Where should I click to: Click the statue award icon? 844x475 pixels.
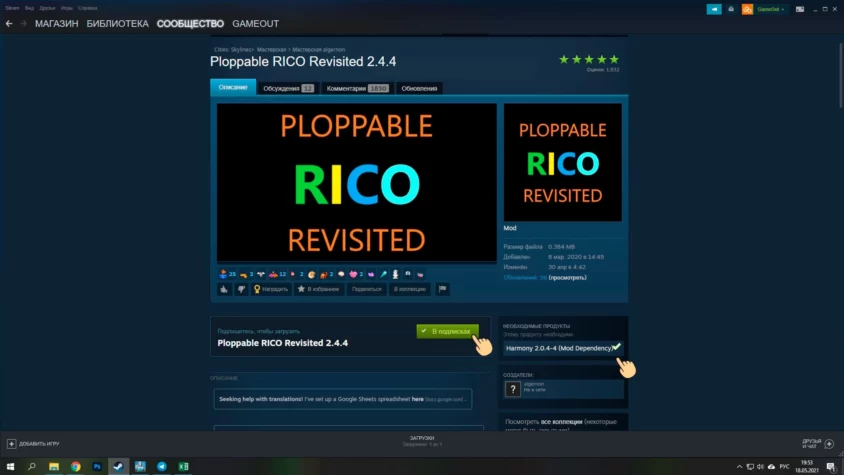pyautogui.click(x=395, y=274)
